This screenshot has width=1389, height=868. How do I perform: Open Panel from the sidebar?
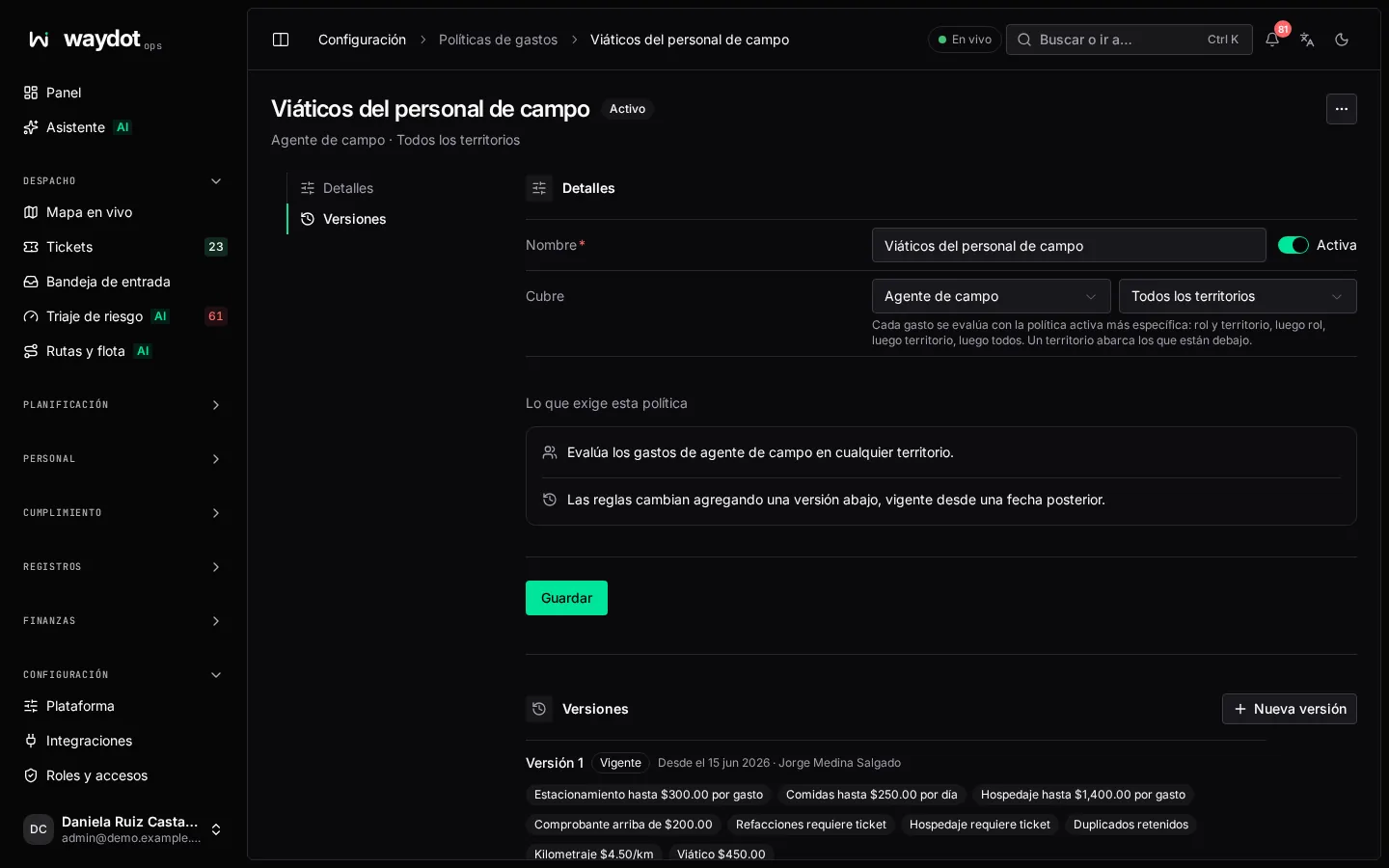[123, 93]
